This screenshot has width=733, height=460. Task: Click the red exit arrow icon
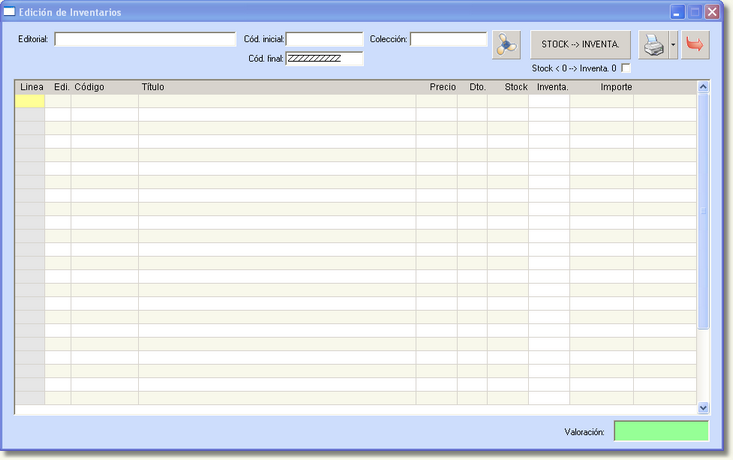[x=695, y=45]
